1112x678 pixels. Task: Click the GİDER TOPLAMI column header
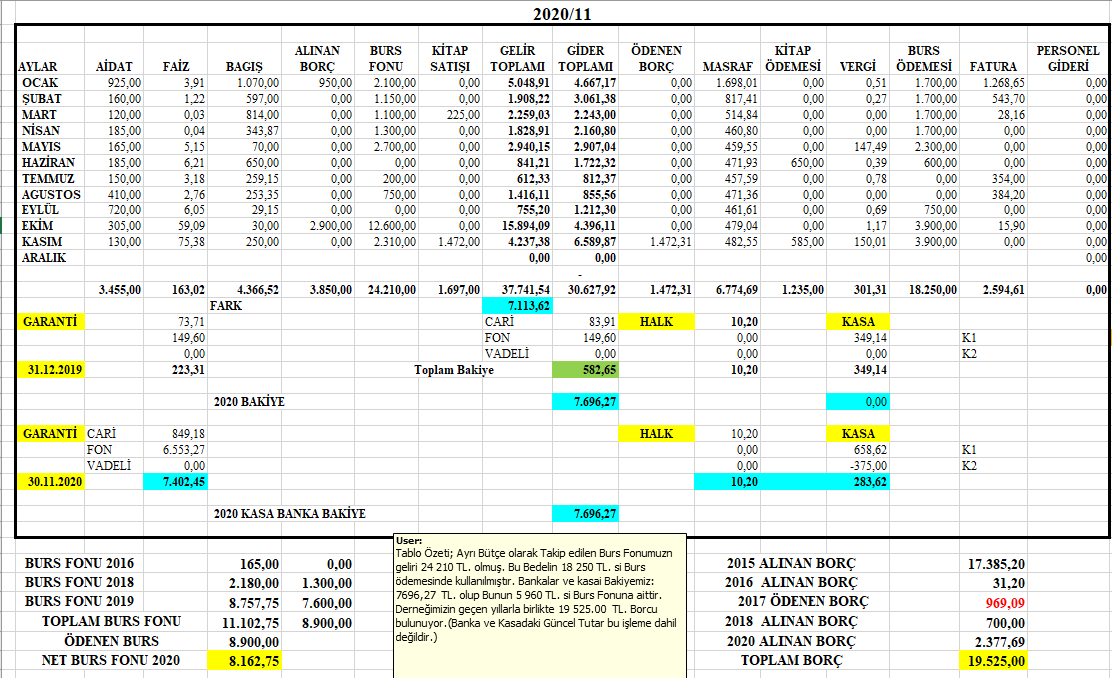click(586, 58)
